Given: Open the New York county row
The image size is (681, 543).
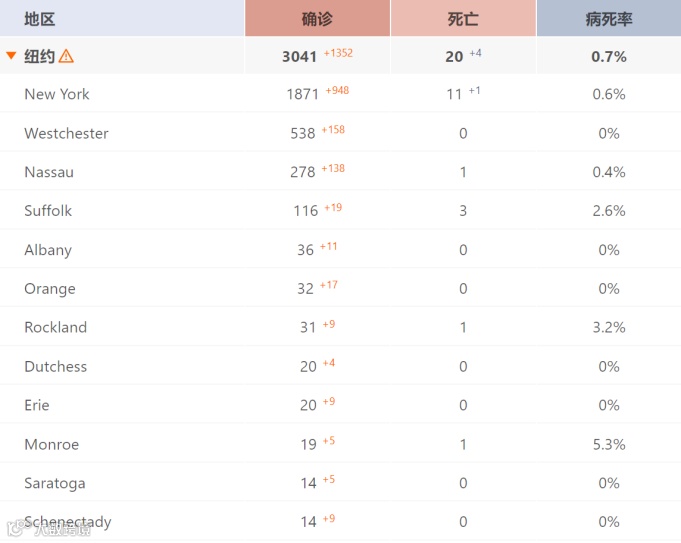Looking at the screenshot, I should coord(340,94).
